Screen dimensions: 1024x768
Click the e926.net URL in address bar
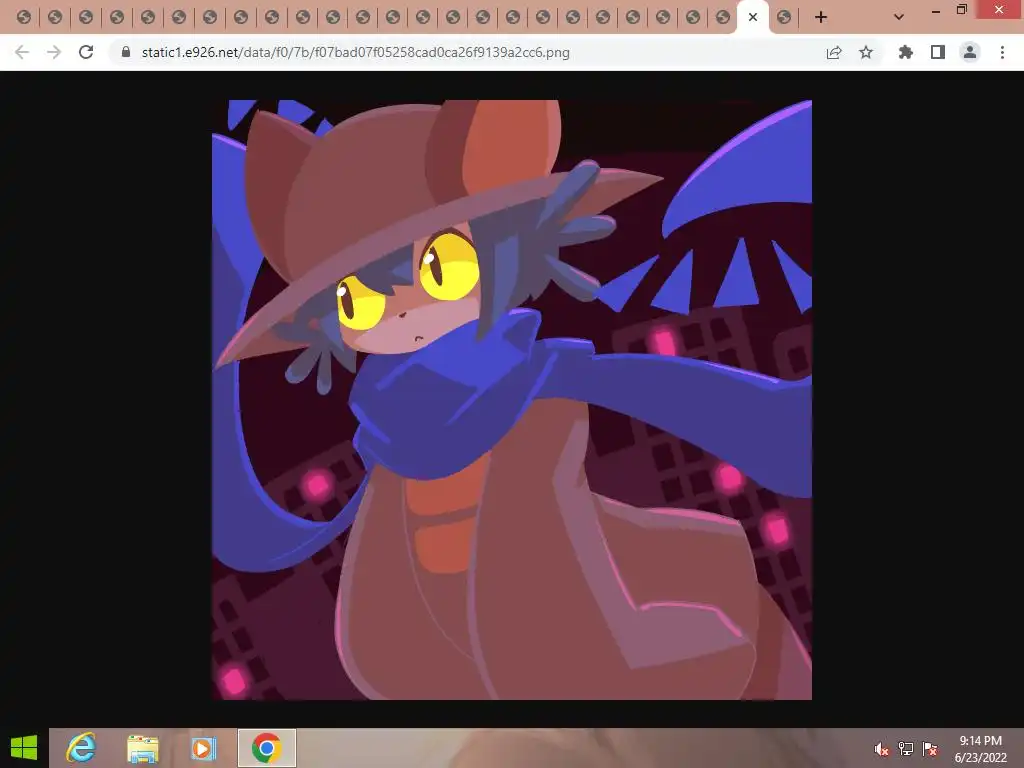tap(355, 52)
